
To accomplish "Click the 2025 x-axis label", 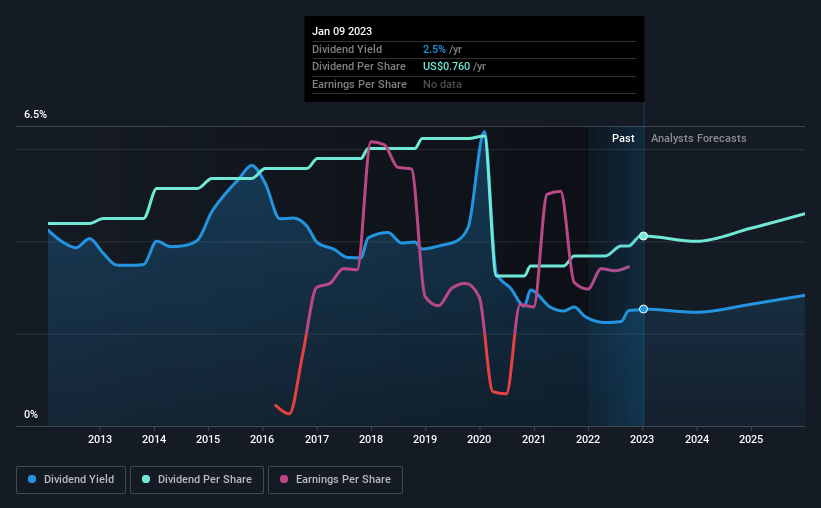I will (751, 439).
